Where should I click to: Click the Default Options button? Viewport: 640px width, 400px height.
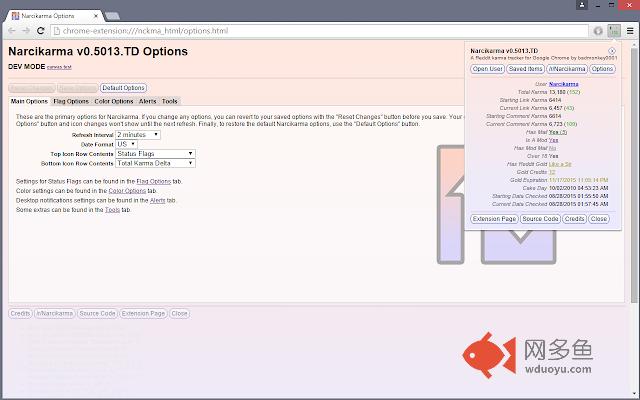[123, 88]
